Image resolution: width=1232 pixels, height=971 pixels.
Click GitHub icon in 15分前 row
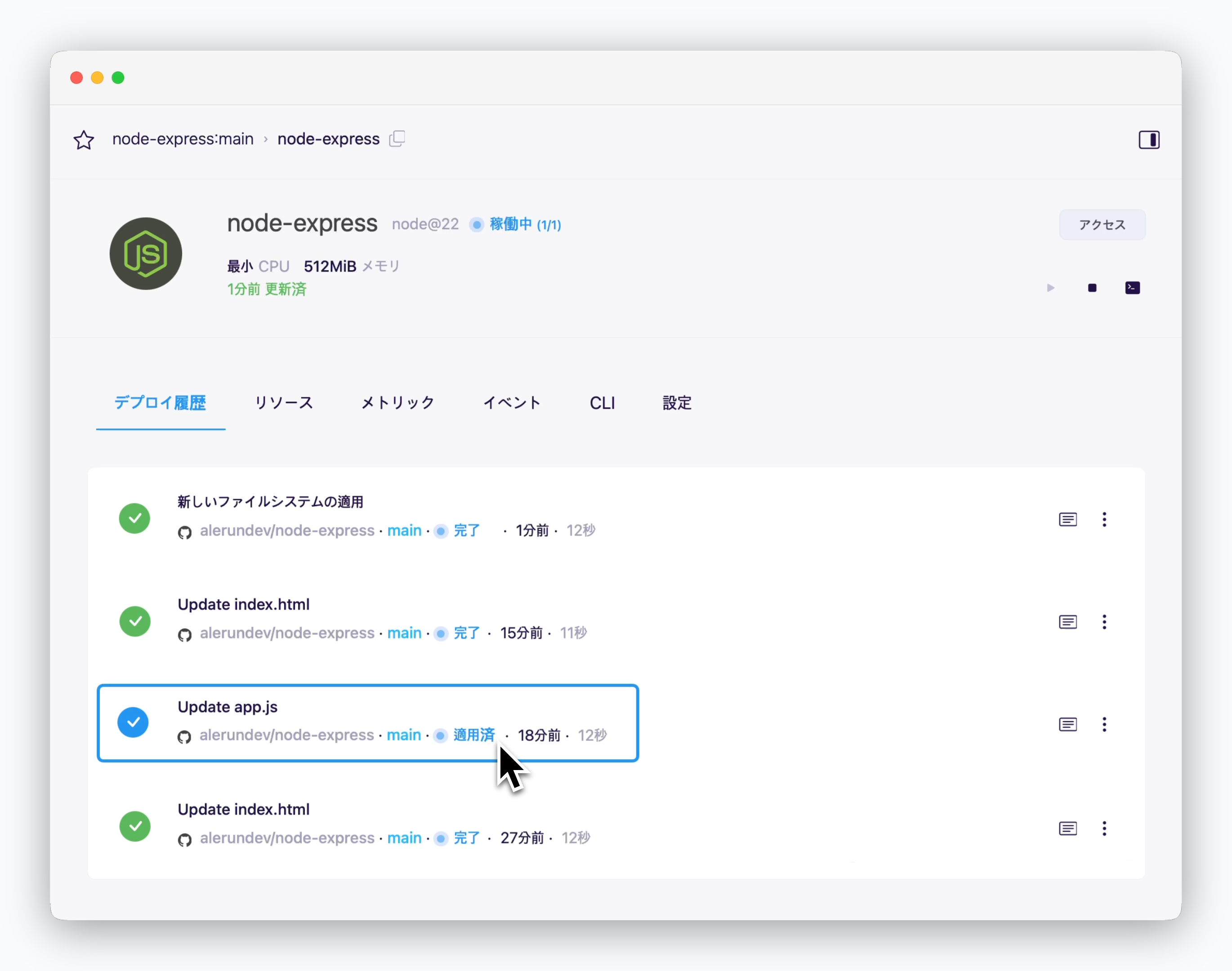click(x=184, y=635)
